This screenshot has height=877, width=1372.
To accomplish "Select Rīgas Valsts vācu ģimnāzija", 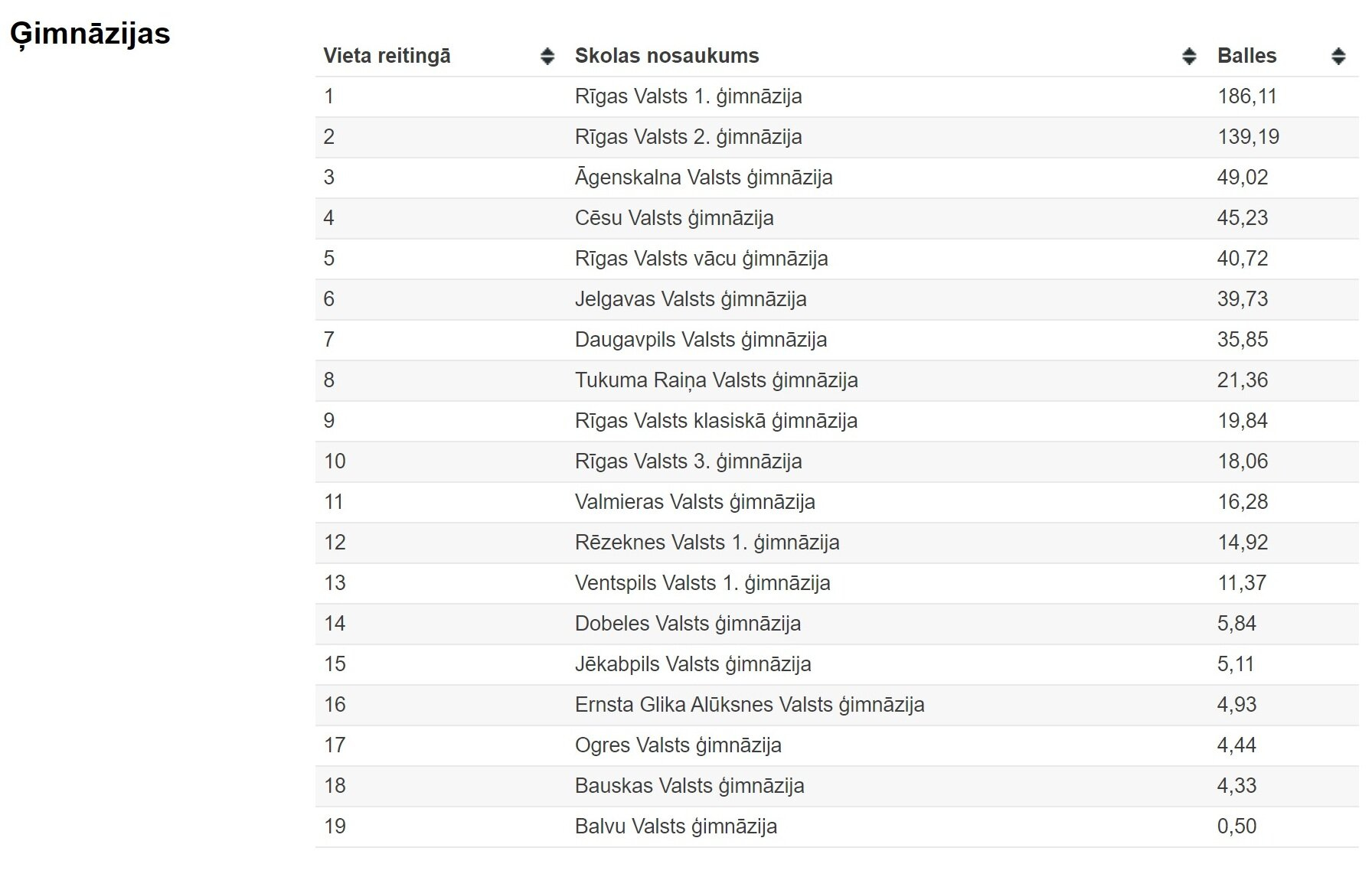I will (x=701, y=259).
